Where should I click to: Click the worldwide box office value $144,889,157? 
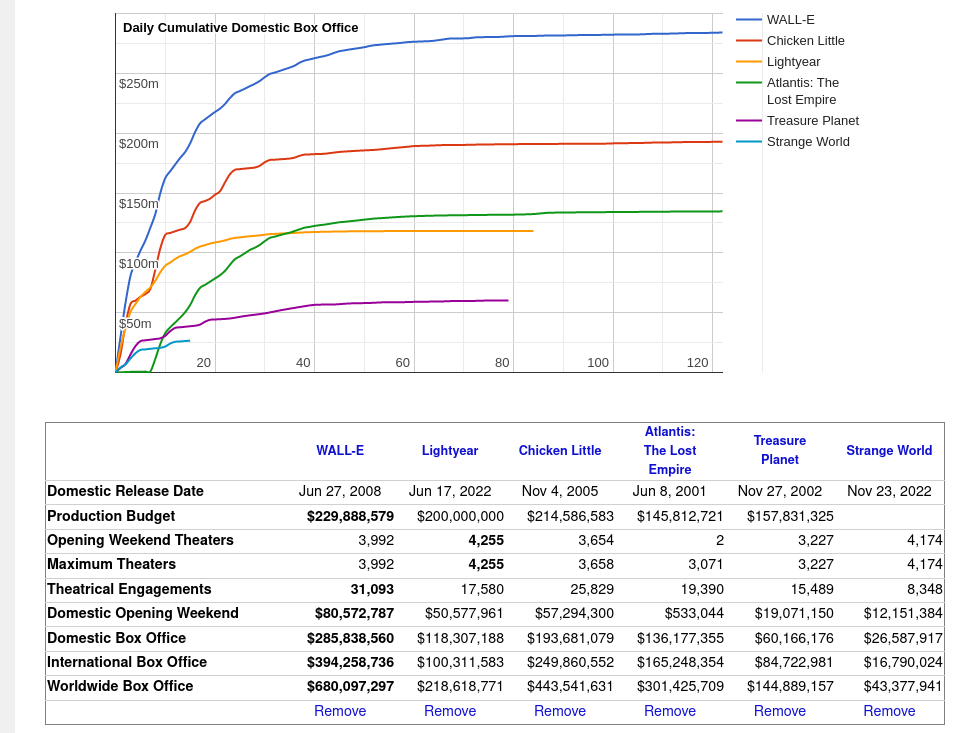790,686
